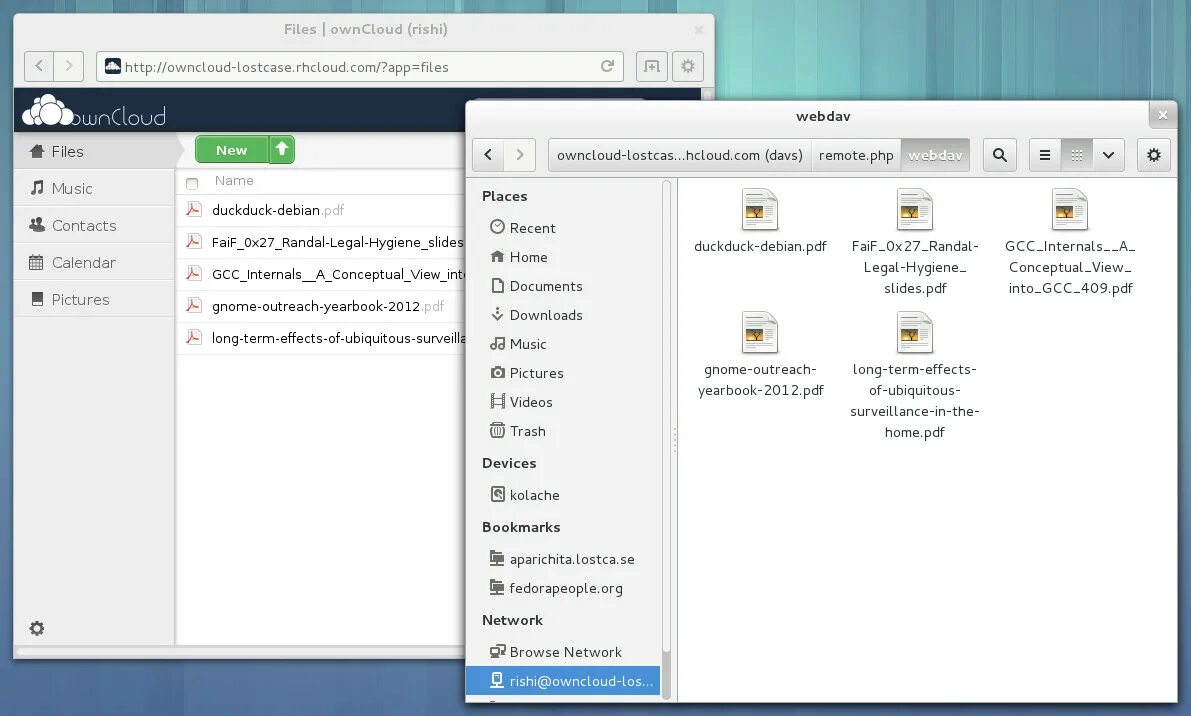
Task: Open Music section in ownCloud sidebar
Action: [94, 188]
